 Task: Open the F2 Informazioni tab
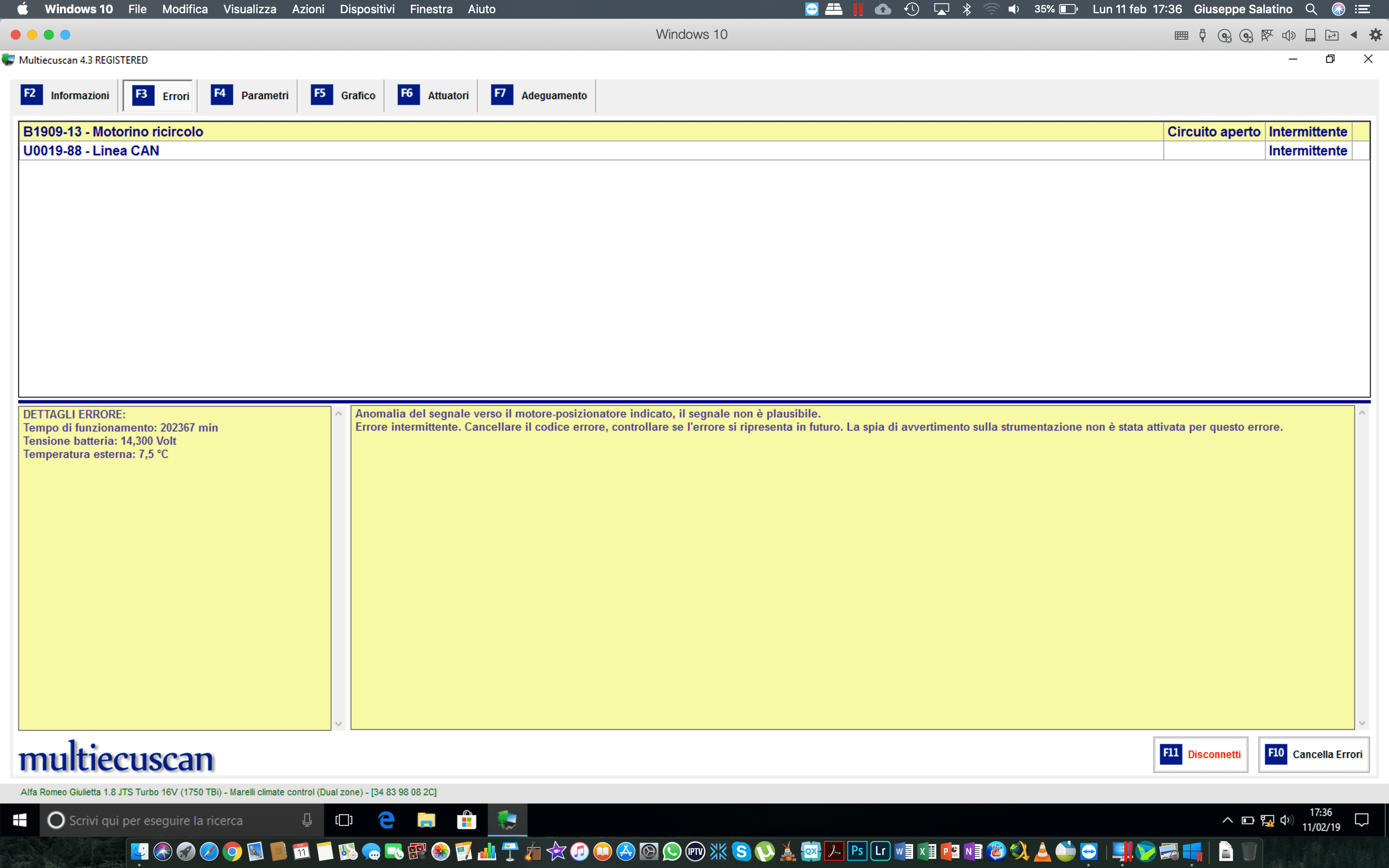65,95
